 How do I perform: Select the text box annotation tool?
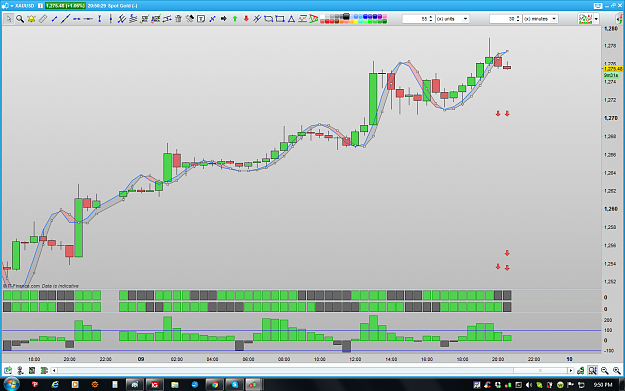click(x=201, y=19)
